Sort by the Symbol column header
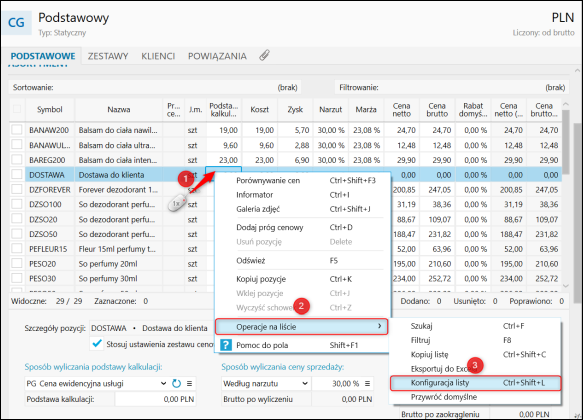 pyautogui.click(x=49, y=110)
